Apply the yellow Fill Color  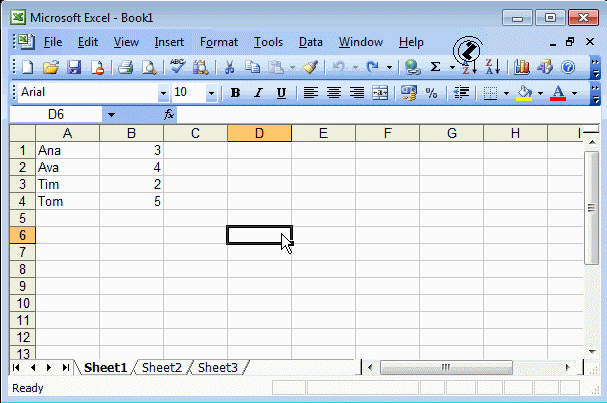pyautogui.click(x=523, y=93)
